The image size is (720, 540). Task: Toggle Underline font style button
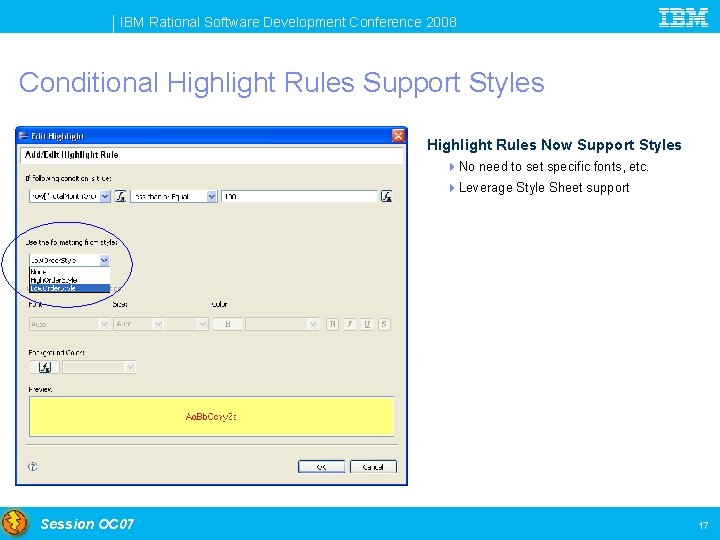click(x=366, y=324)
